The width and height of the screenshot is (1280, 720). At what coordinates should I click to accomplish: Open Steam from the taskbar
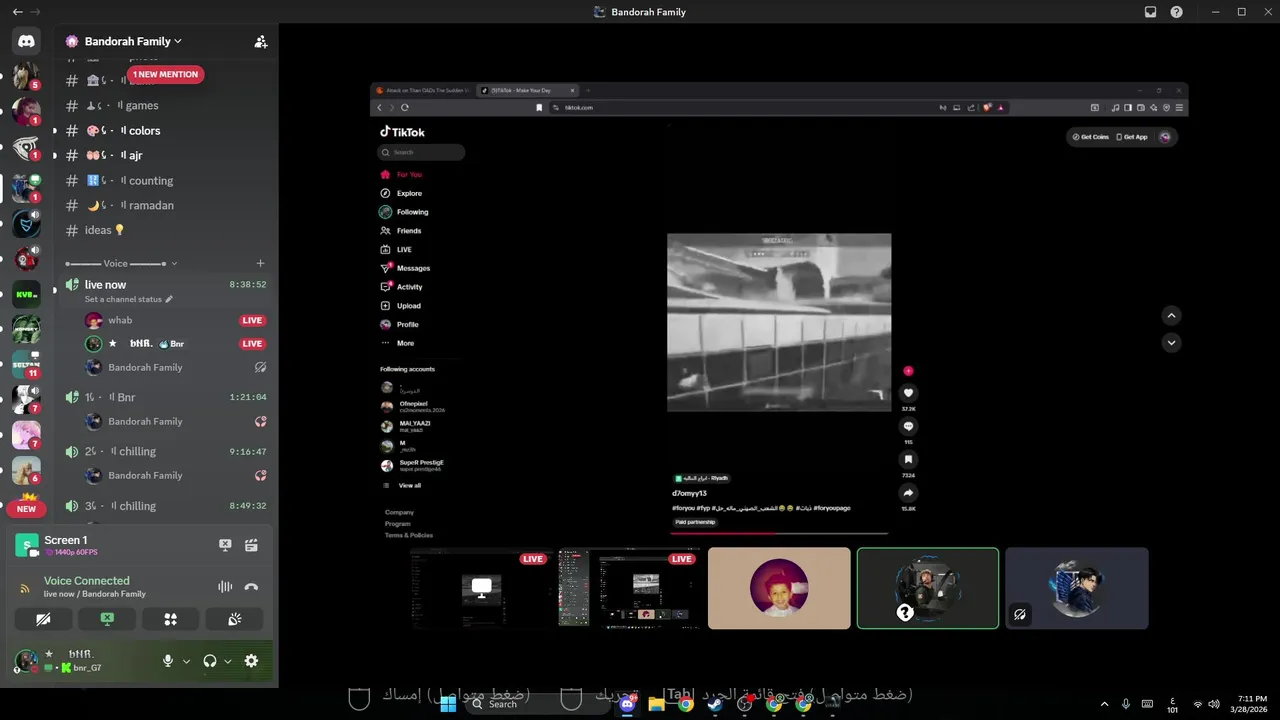[715, 704]
